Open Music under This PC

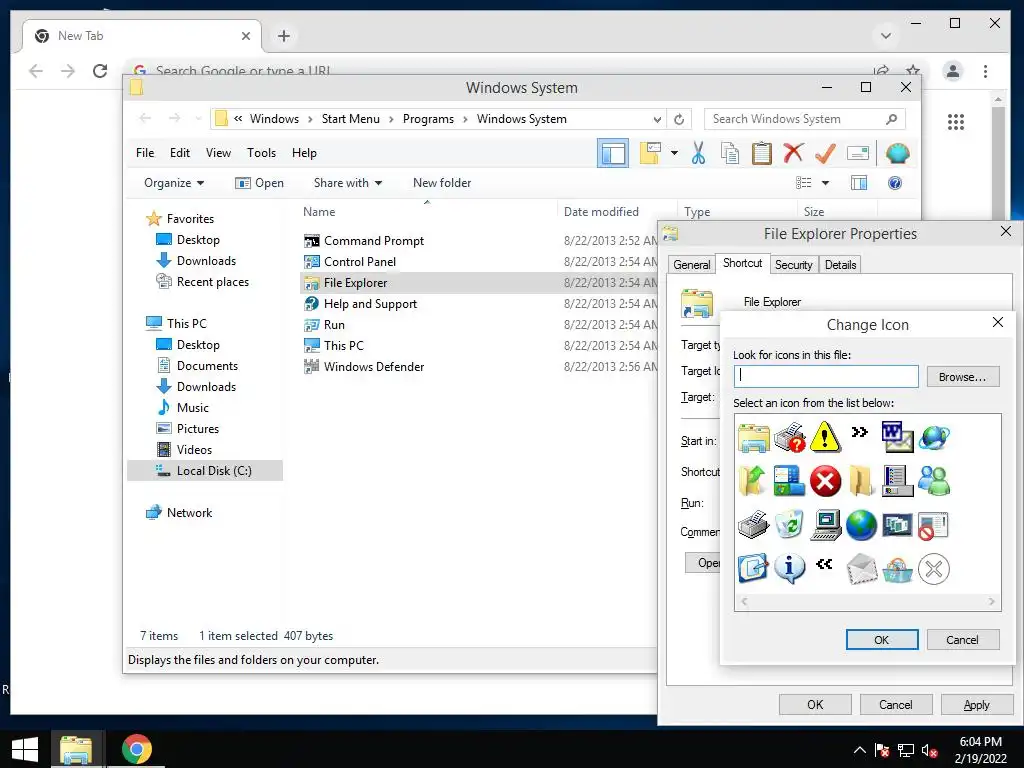coord(193,408)
